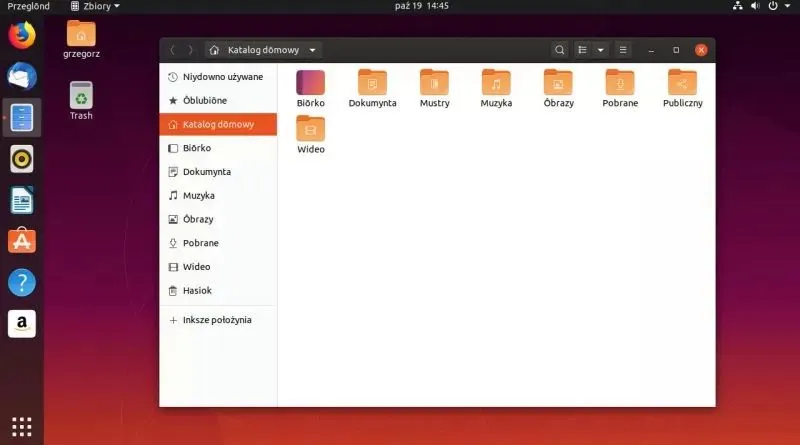Go to Dokumynta in sidebar

[x=218, y=172]
